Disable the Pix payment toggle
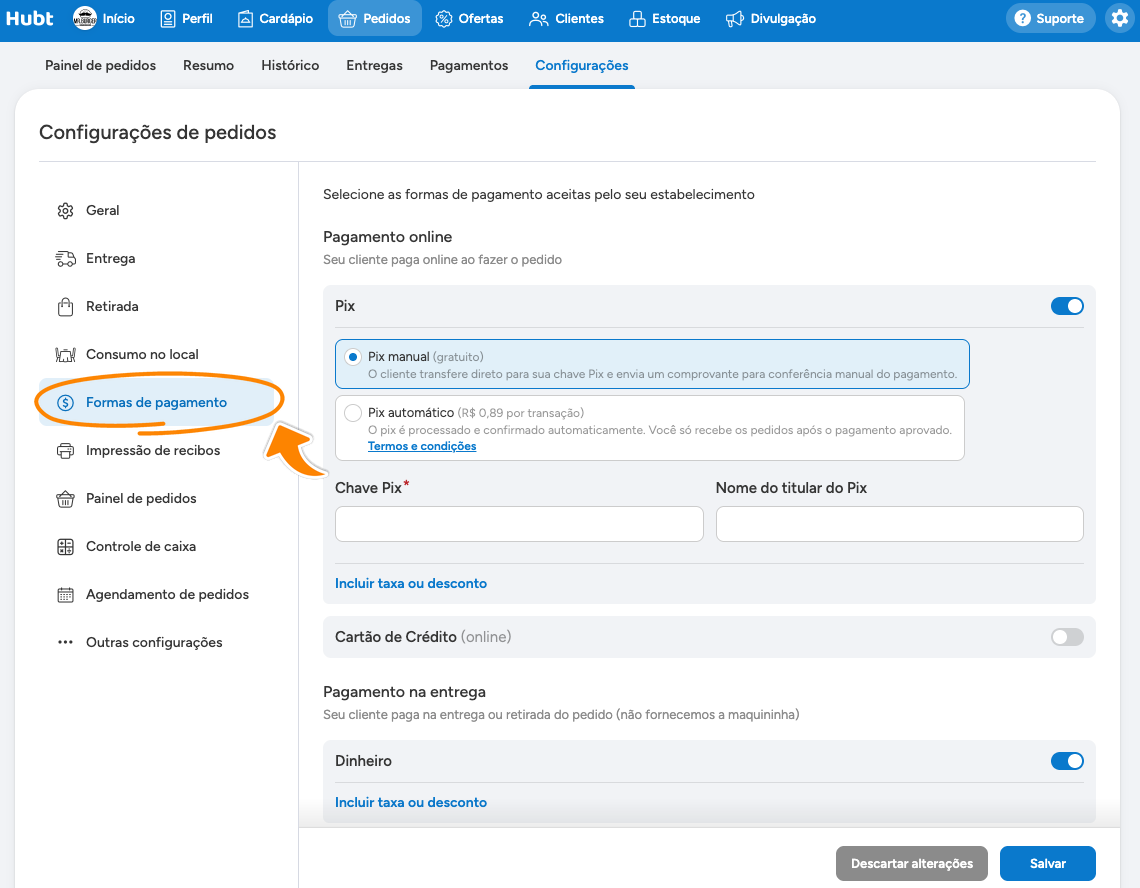This screenshot has width=1140, height=888. pyautogui.click(x=1067, y=306)
